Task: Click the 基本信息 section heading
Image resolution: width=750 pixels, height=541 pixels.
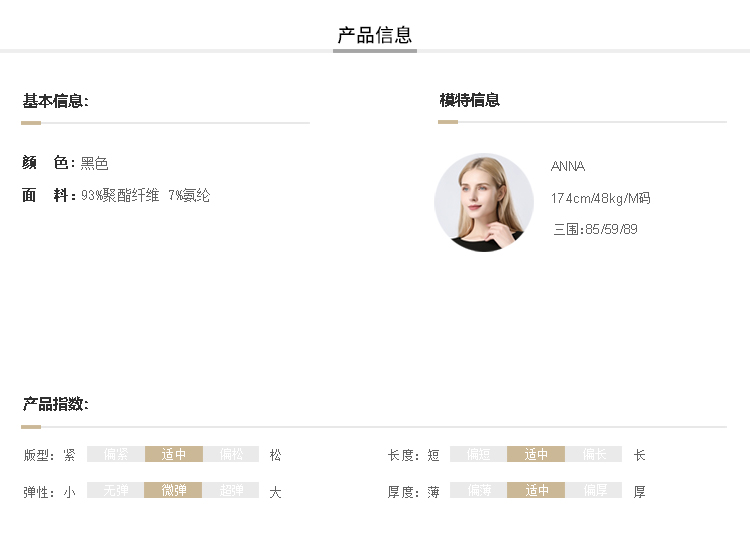Action: [55, 101]
